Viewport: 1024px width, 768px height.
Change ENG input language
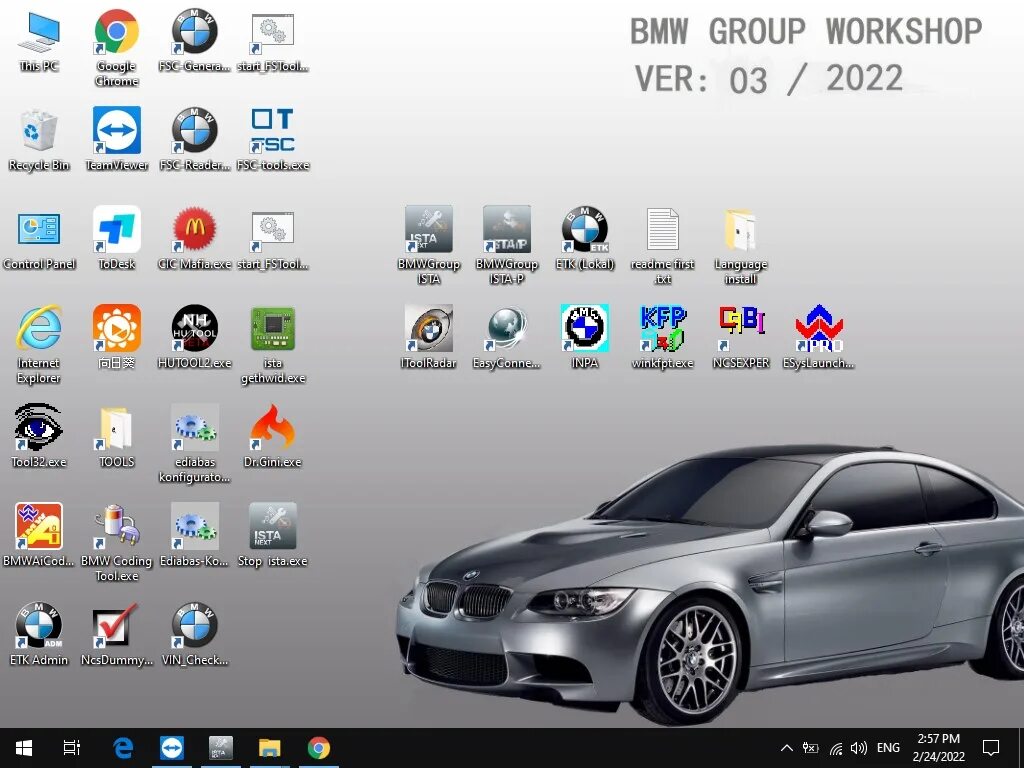click(x=888, y=748)
